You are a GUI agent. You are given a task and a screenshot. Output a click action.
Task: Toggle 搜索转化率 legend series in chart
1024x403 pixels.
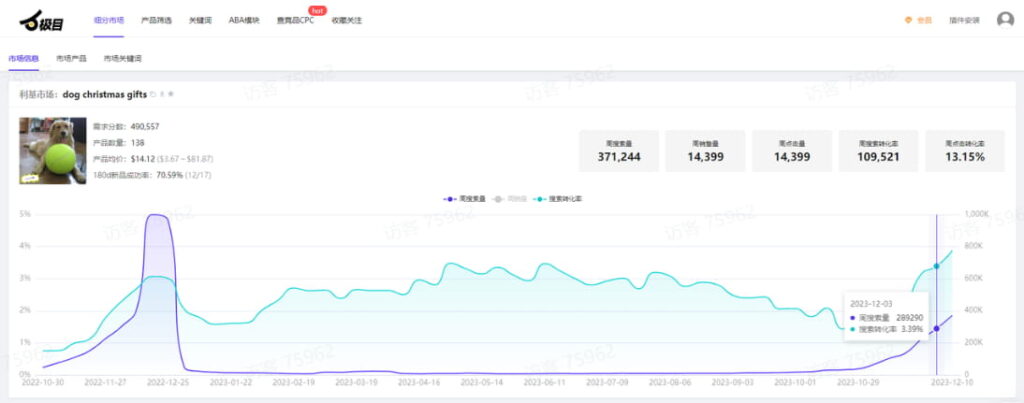[x=559, y=199]
